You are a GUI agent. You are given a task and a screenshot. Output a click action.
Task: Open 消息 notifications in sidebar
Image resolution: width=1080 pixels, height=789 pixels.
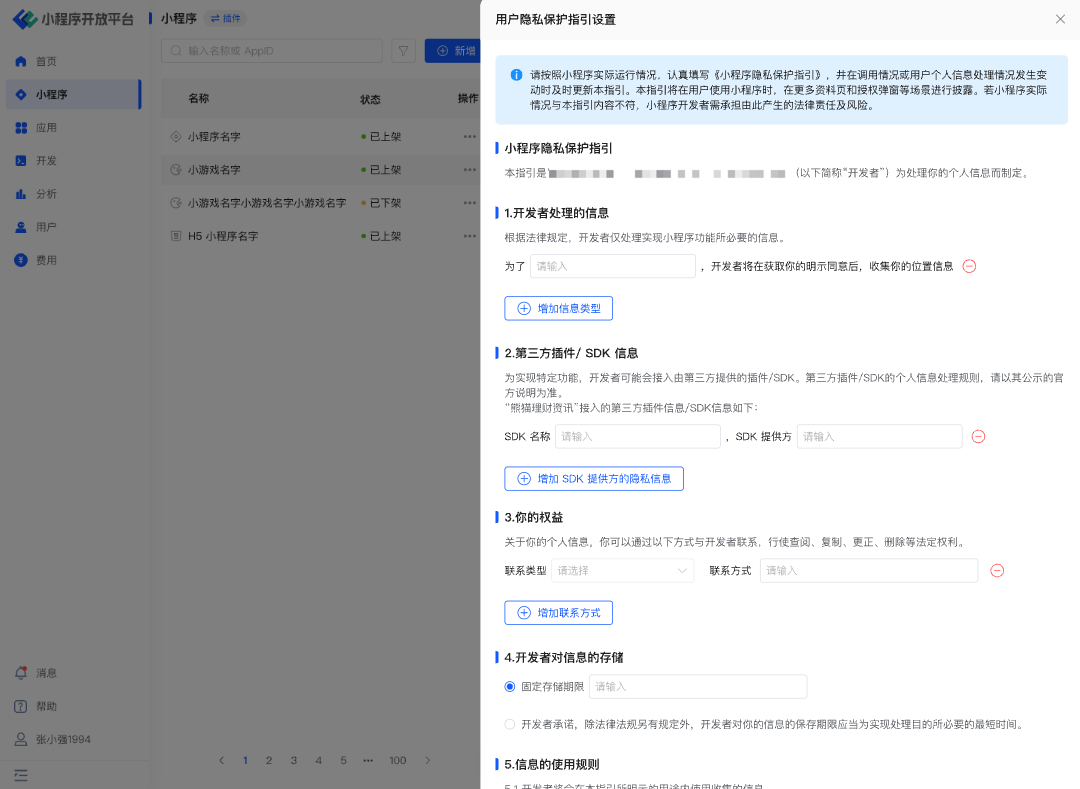(46, 673)
